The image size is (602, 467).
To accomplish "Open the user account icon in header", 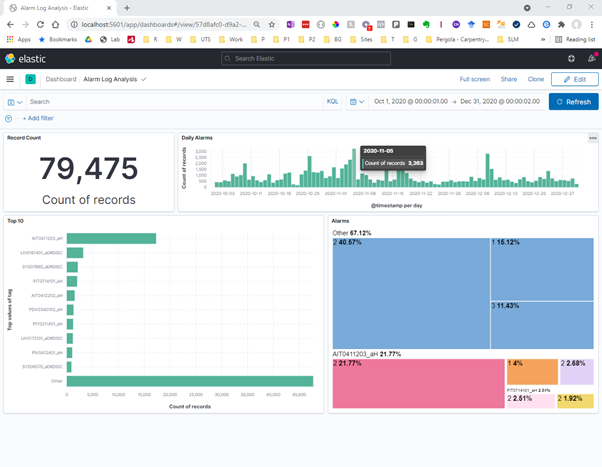I will (589, 59).
